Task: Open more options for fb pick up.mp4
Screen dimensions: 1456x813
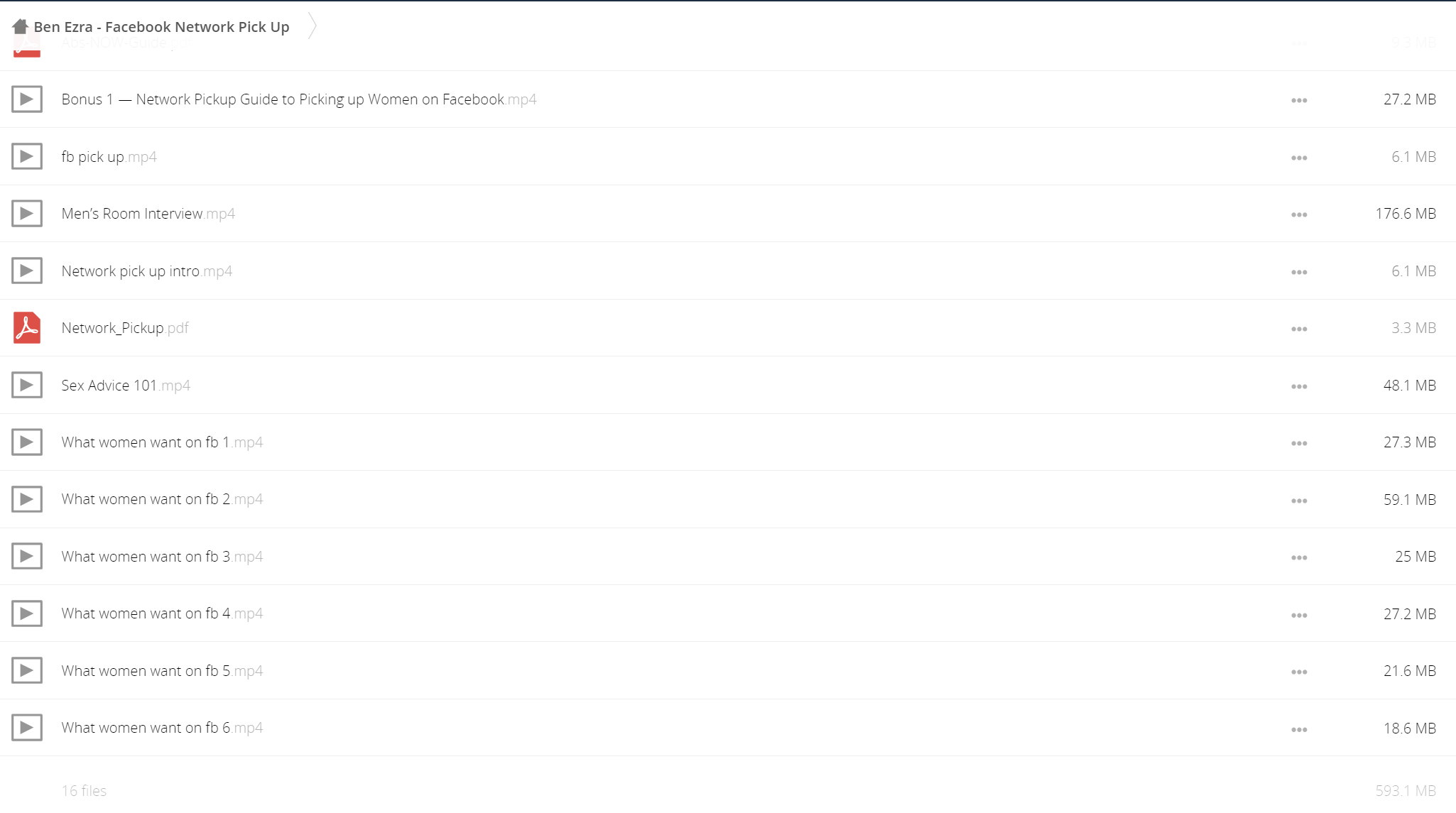Action: pyautogui.click(x=1299, y=158)
